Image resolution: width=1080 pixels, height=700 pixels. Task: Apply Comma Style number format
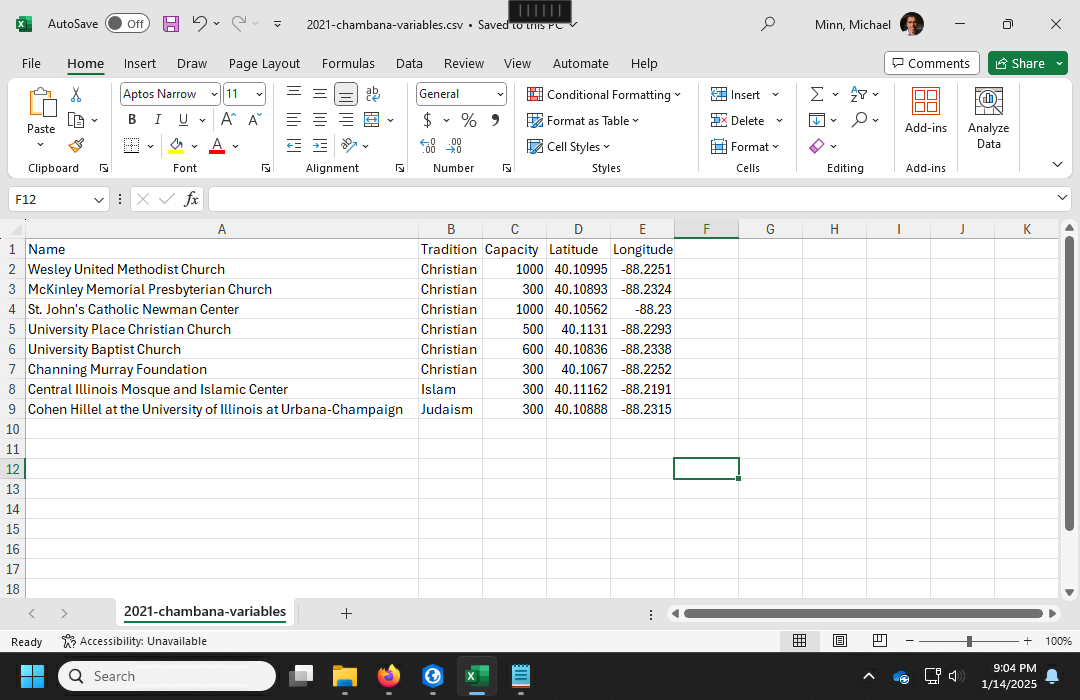pyautogui.click(x=495, y=121)
